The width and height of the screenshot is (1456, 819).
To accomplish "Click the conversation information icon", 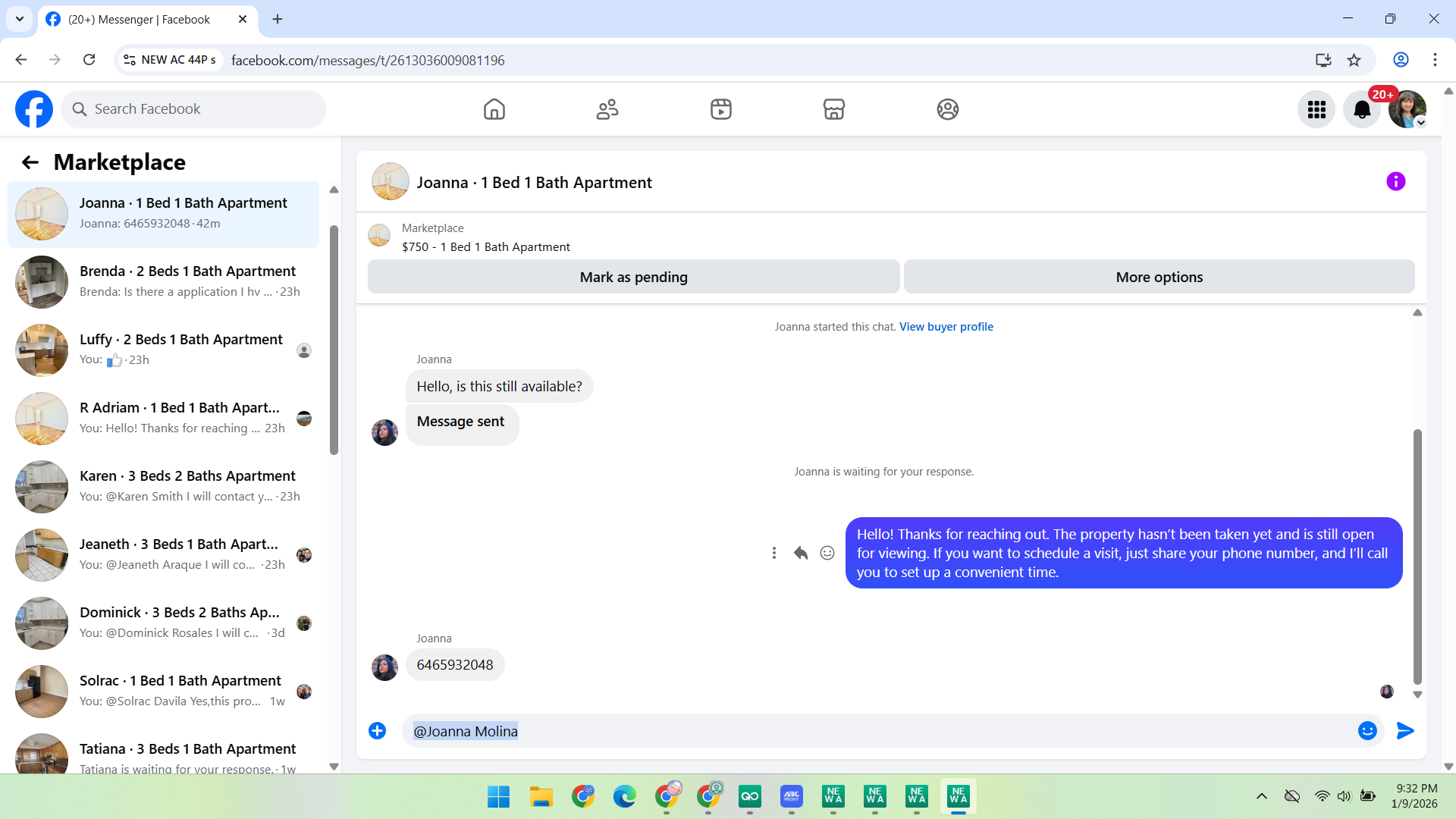I will (x=1395, y=181).
